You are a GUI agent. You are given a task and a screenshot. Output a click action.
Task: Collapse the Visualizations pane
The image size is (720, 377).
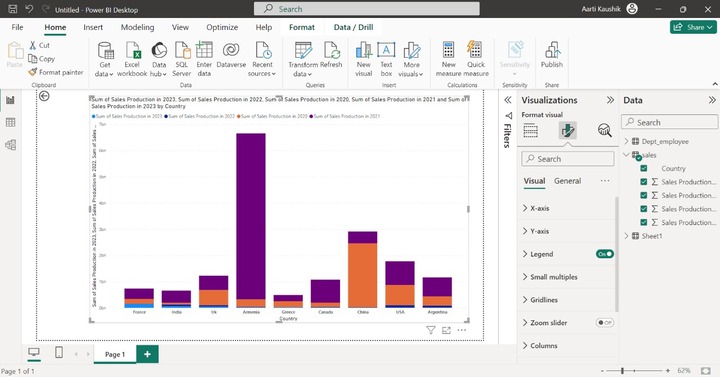(610, 100)
